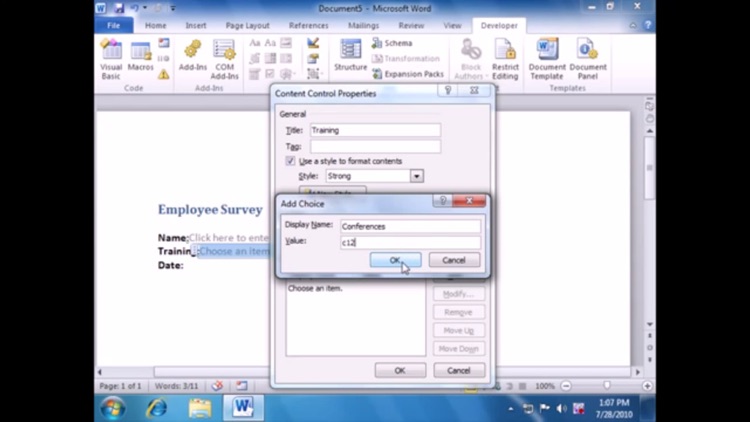This screenshot has width=750, height=422.
Task: Toggle Design Mode icon in Controls group
Action: point(313,43)
